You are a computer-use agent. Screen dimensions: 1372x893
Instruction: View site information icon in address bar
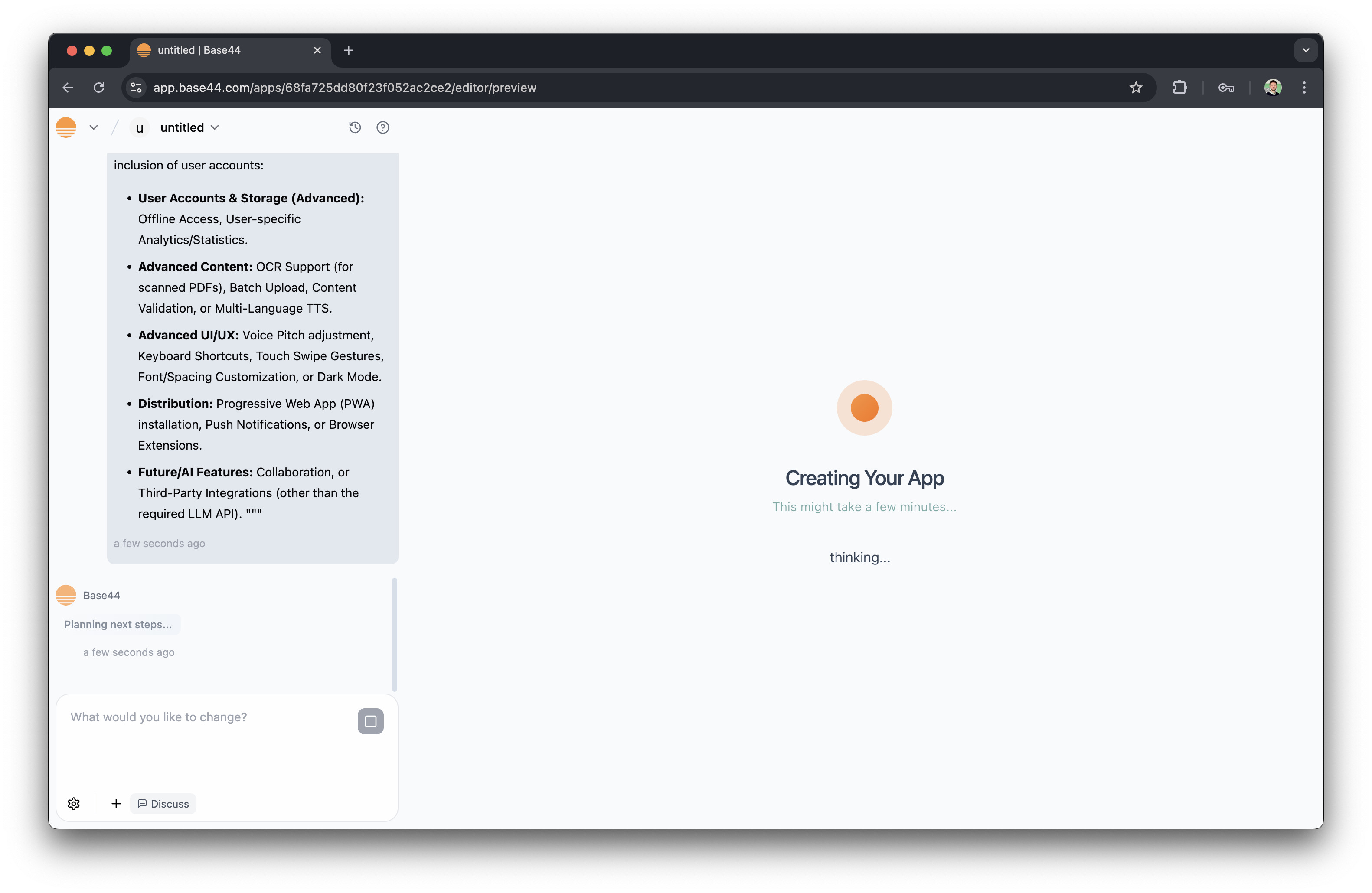point(136,88)
